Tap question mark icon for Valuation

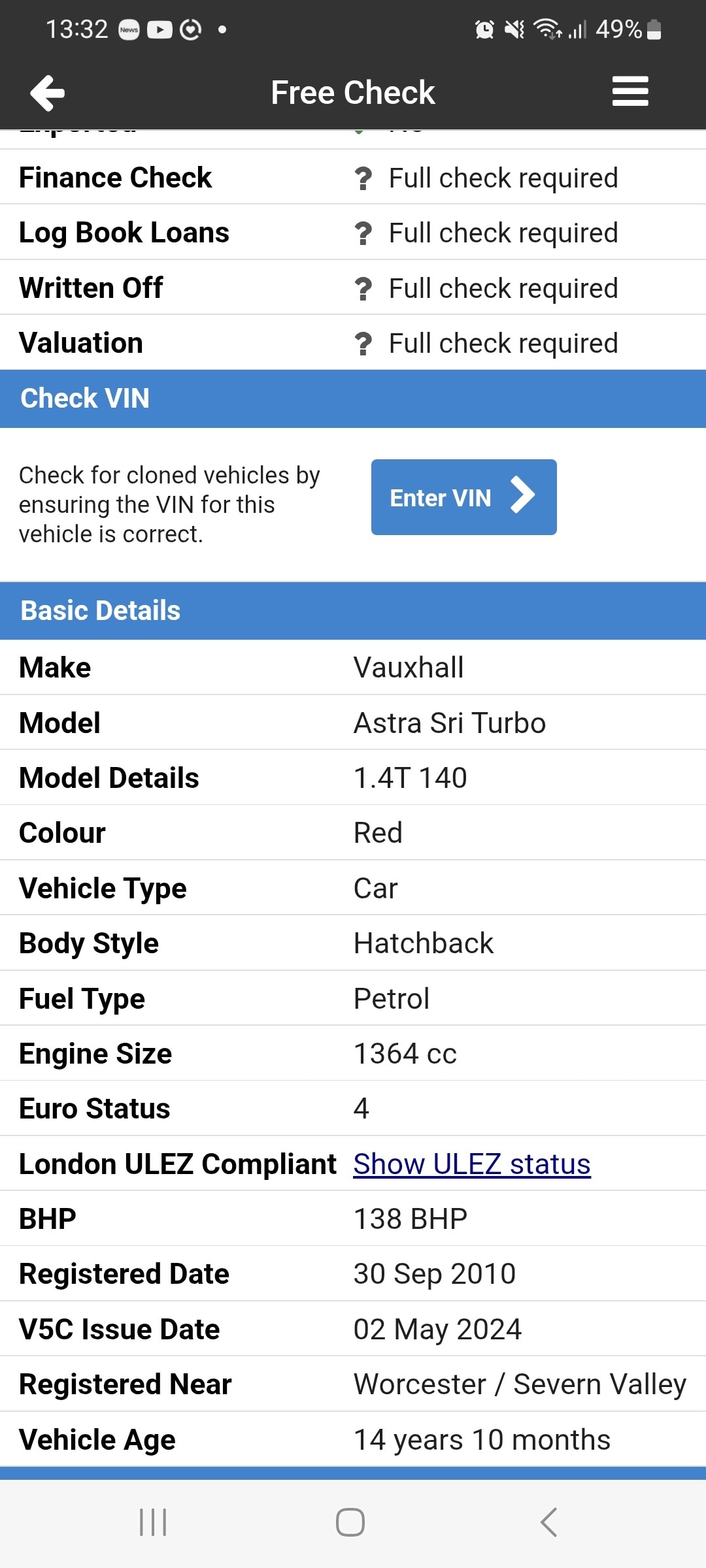coord(363,344)
